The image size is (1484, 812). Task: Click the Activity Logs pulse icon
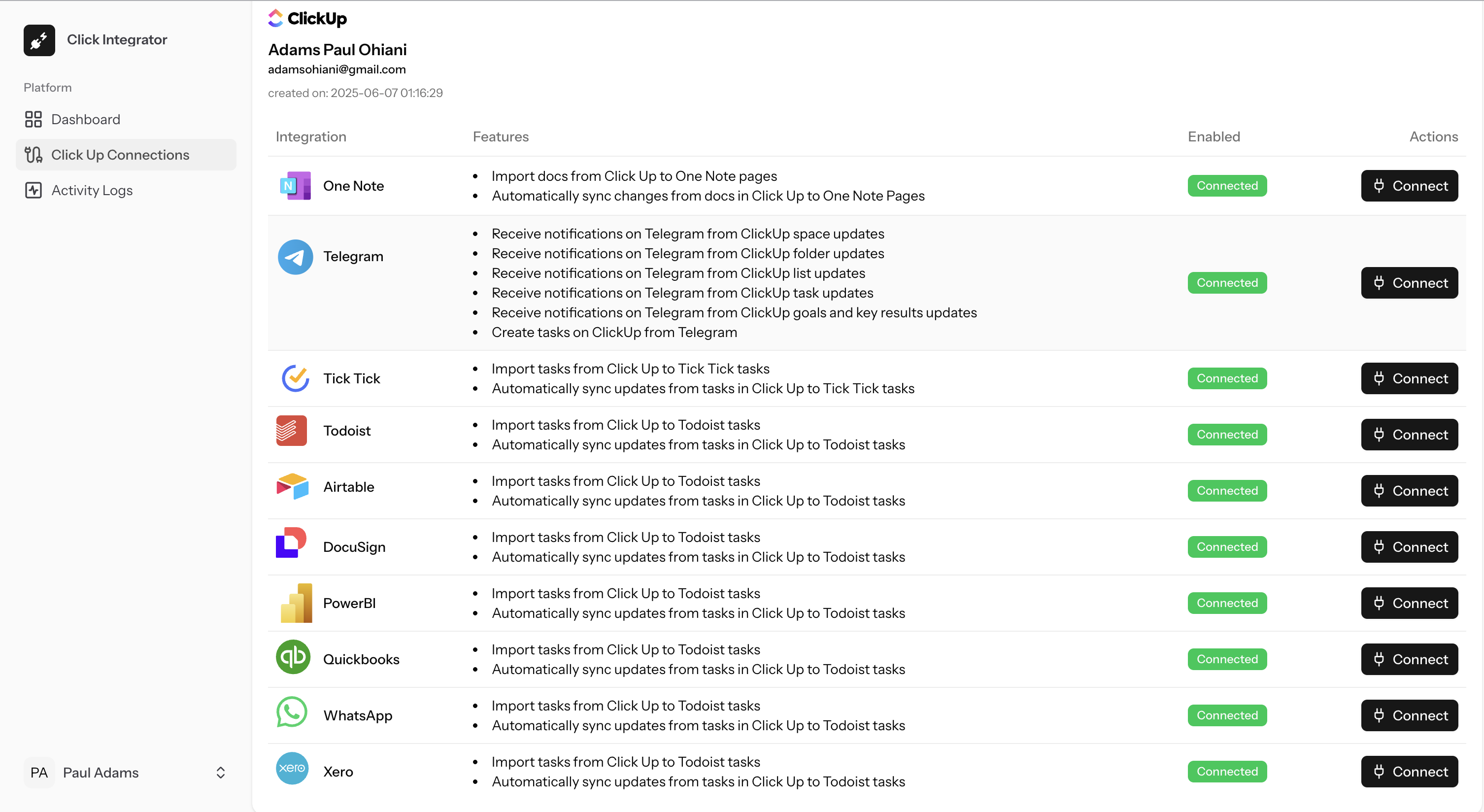(x=34, y=190)
